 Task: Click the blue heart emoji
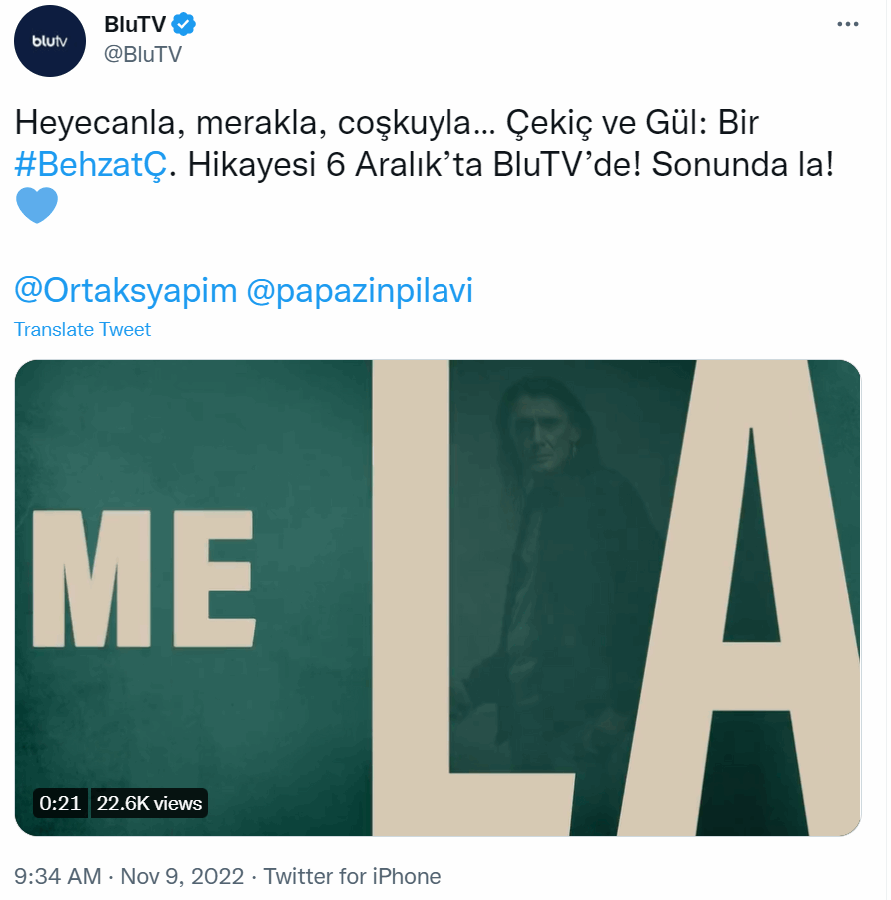(37, 205)
